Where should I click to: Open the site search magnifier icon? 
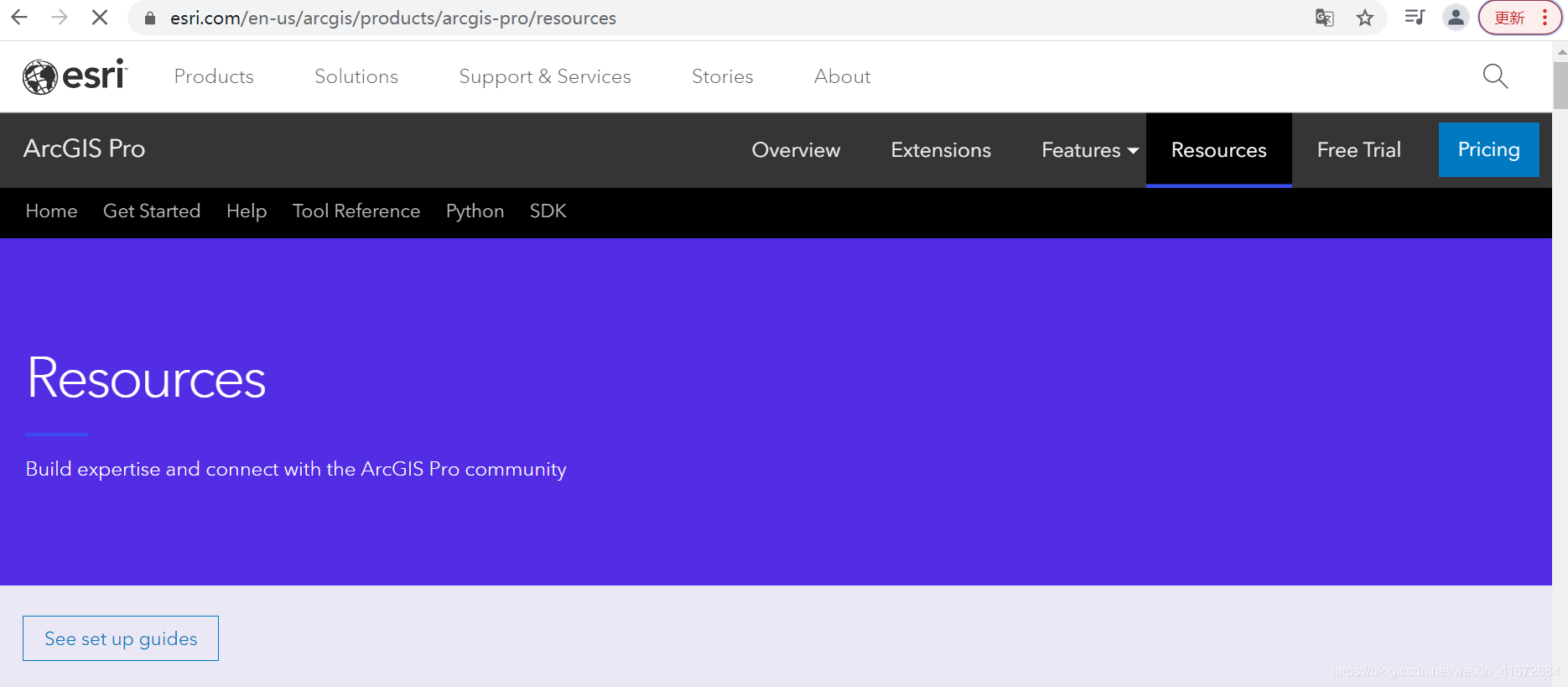coord(1495,76)
